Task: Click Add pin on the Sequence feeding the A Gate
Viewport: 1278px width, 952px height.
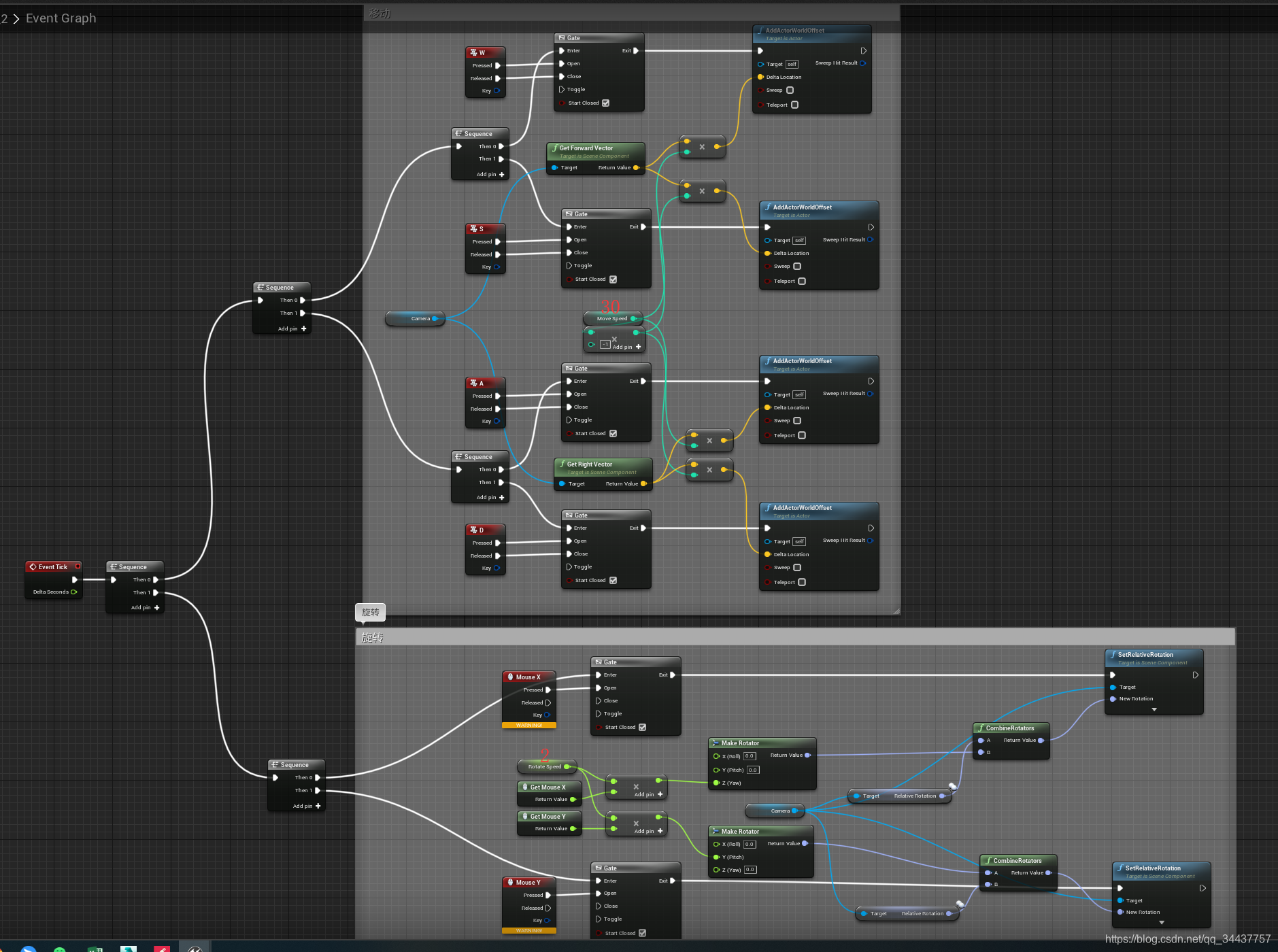Action: click(490, 497)
